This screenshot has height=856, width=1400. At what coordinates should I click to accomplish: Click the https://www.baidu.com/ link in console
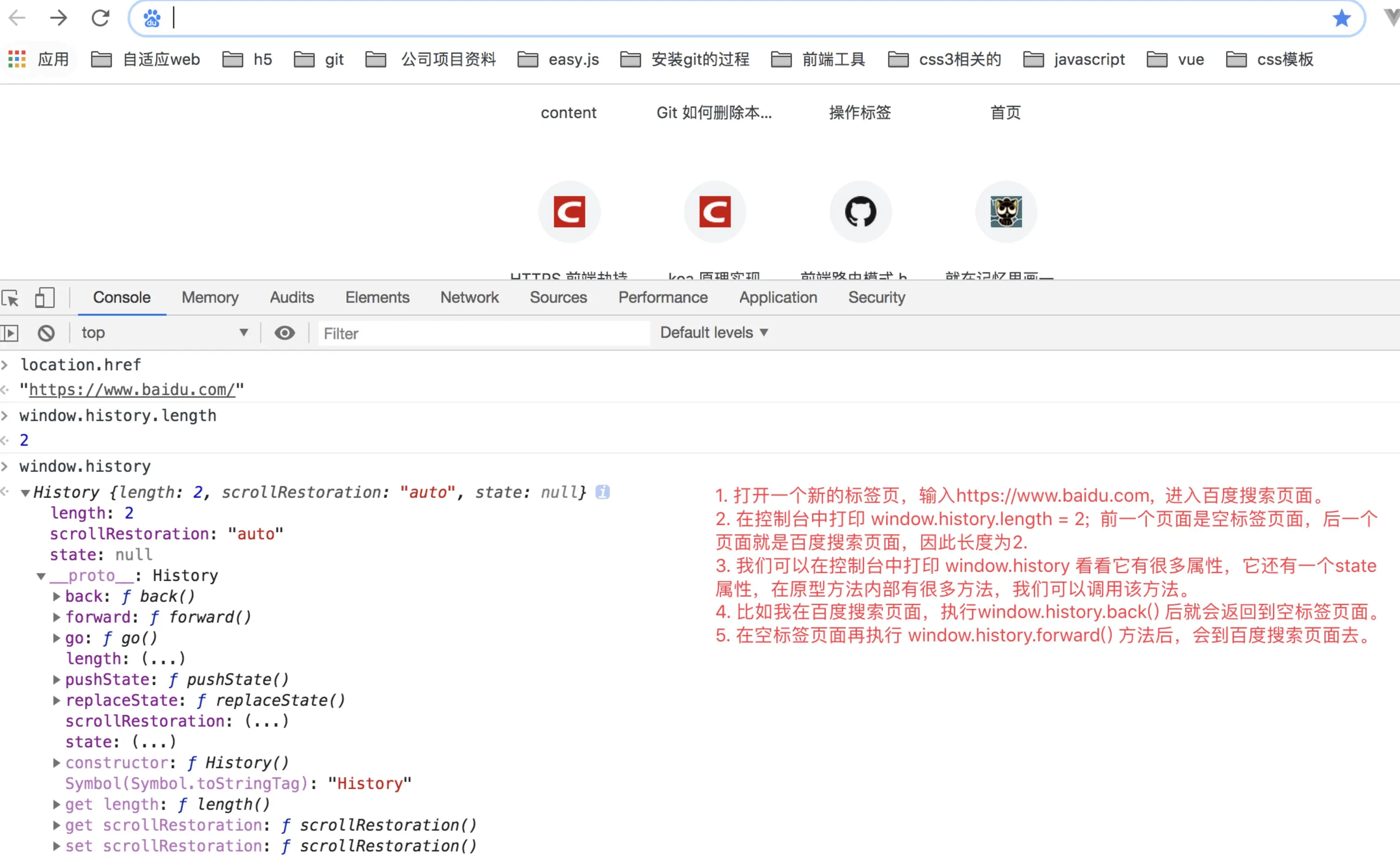click(132, 390)
